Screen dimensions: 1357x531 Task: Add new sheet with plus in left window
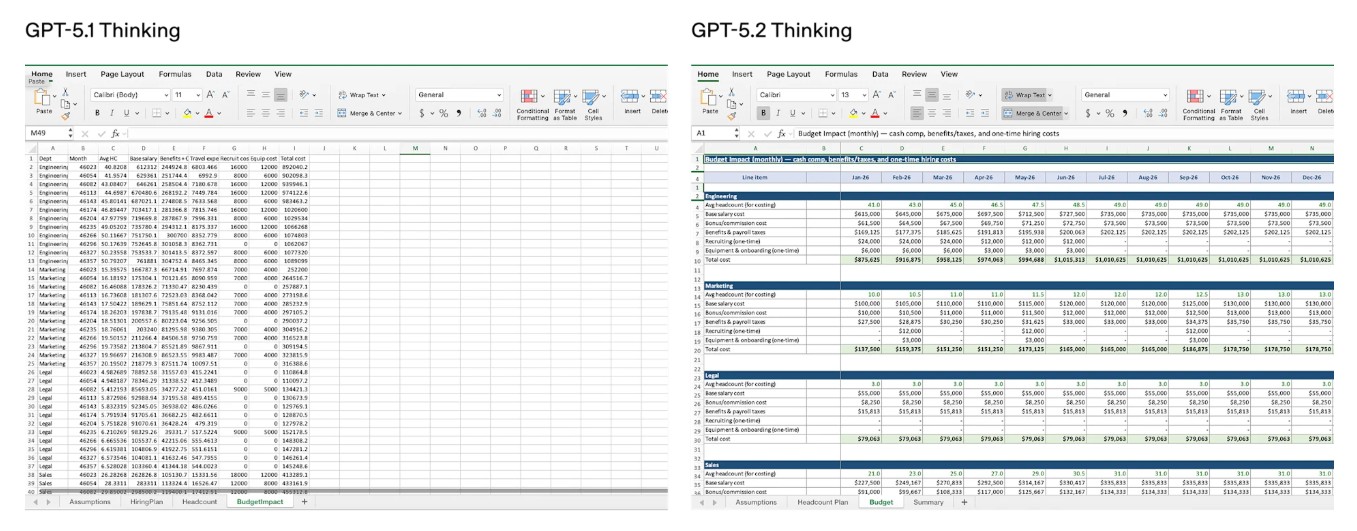(x=304, y=502)
